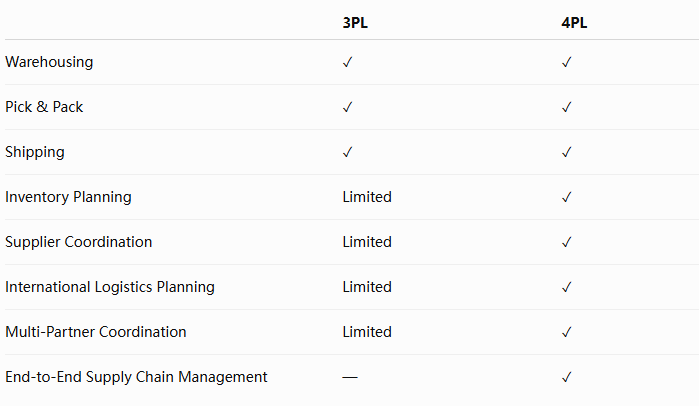Click the 4PL column header

click(x=574, y=23)
